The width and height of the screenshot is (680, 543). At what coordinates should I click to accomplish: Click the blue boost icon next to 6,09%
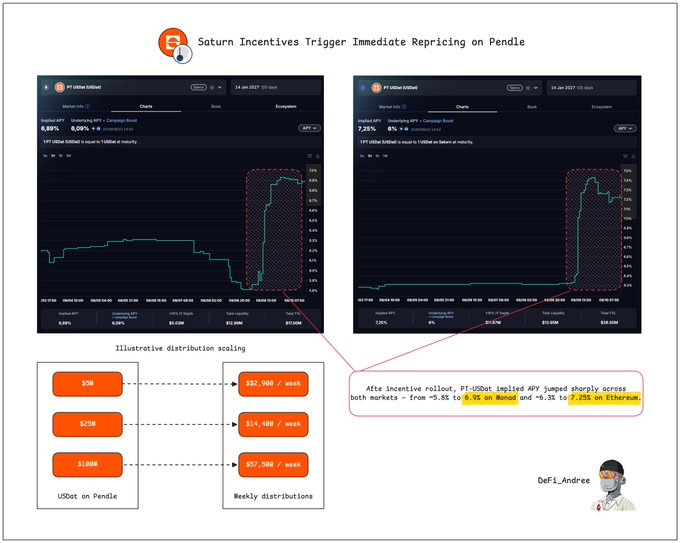tap(98, 129)
